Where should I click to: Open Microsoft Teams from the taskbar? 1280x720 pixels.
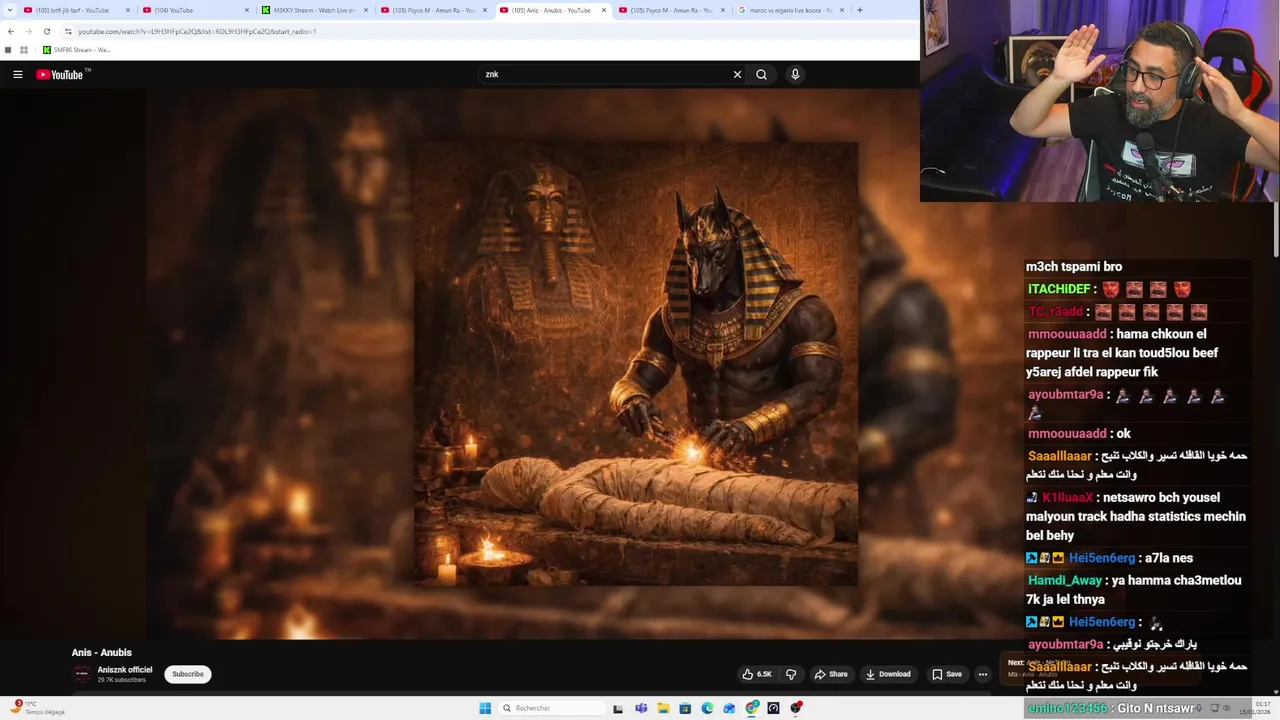pos(641,708)
